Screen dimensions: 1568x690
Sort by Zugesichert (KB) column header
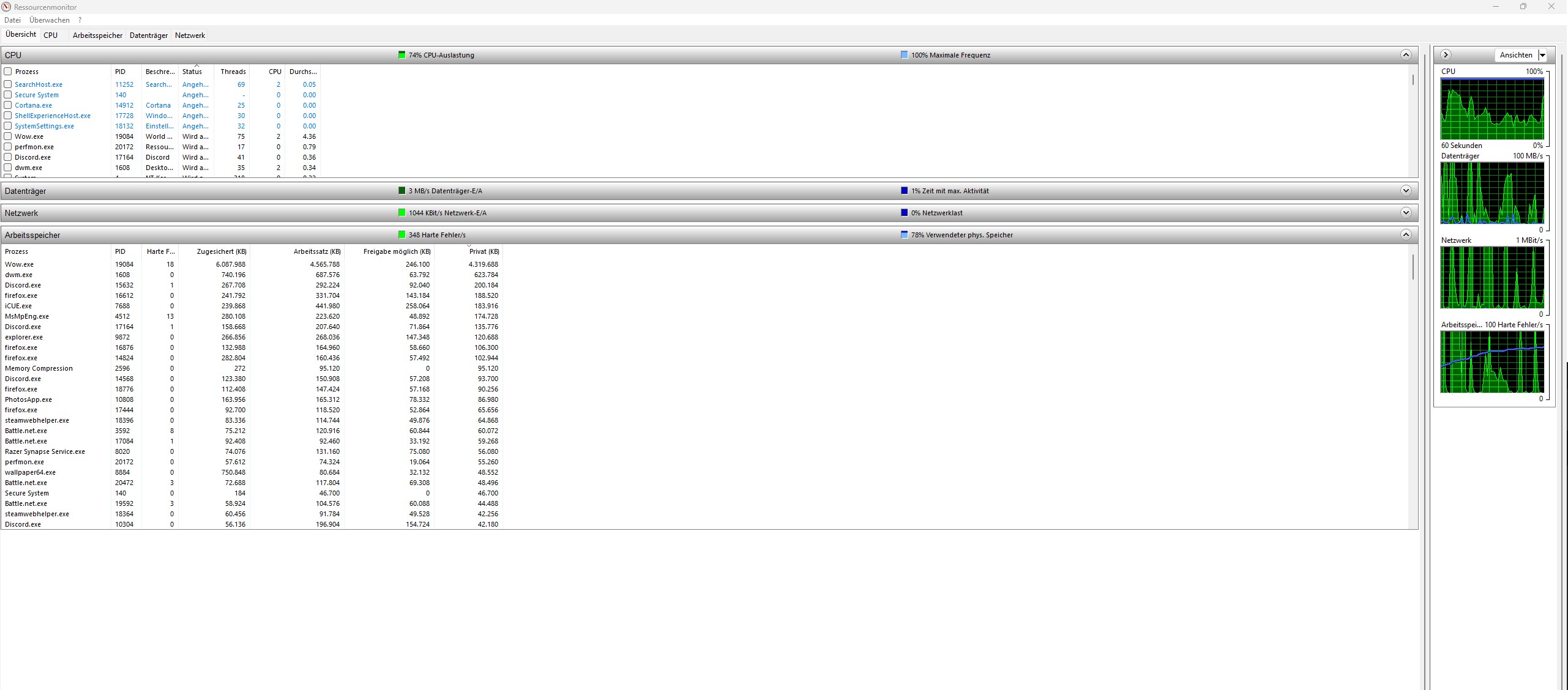pyautogui.click(x=221, y=251)
